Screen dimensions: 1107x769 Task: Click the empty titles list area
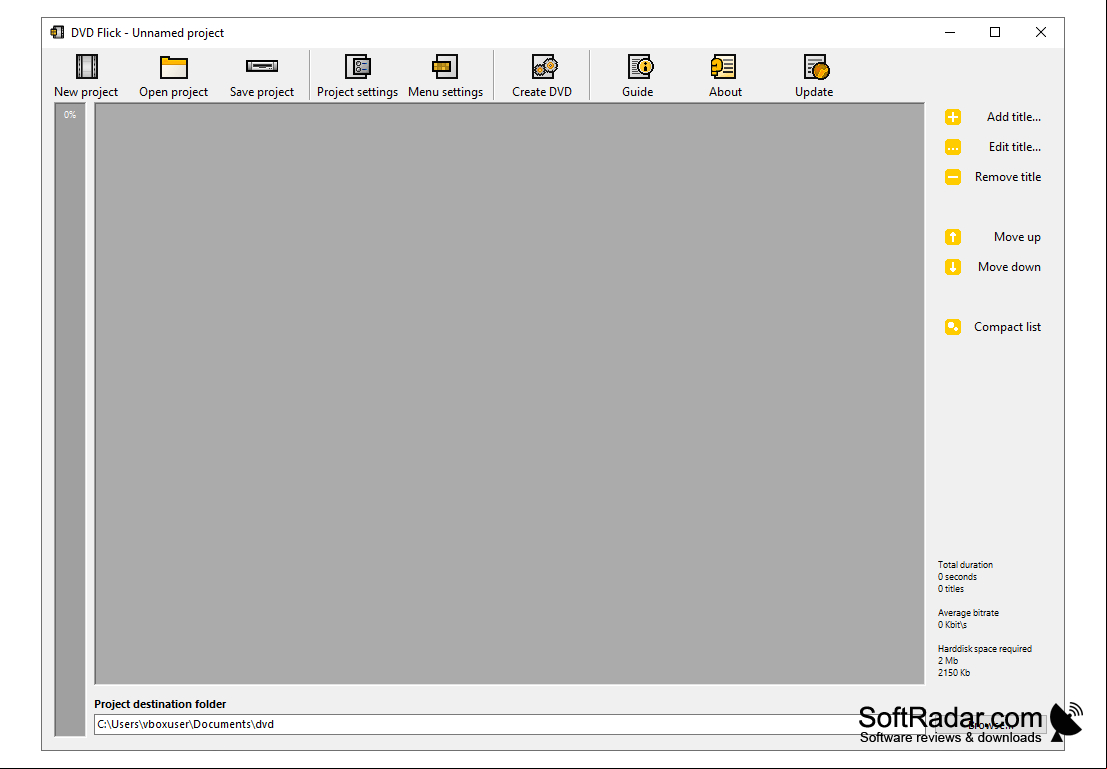[509, 393]
